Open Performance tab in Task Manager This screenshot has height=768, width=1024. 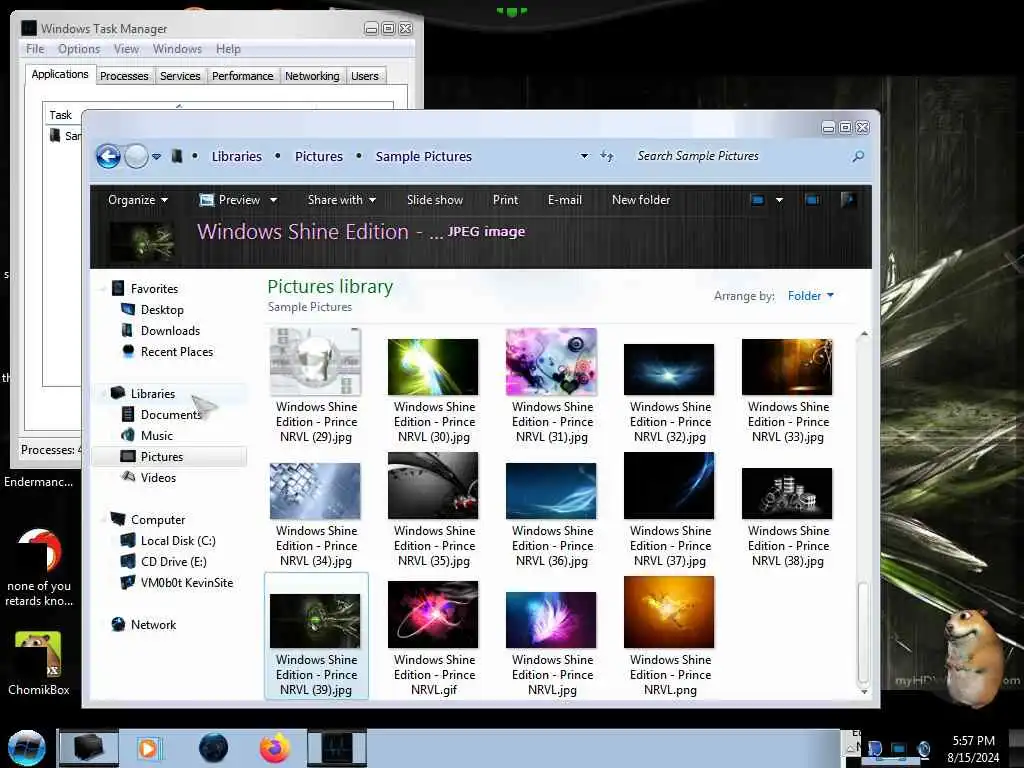[x=242, y=76]
